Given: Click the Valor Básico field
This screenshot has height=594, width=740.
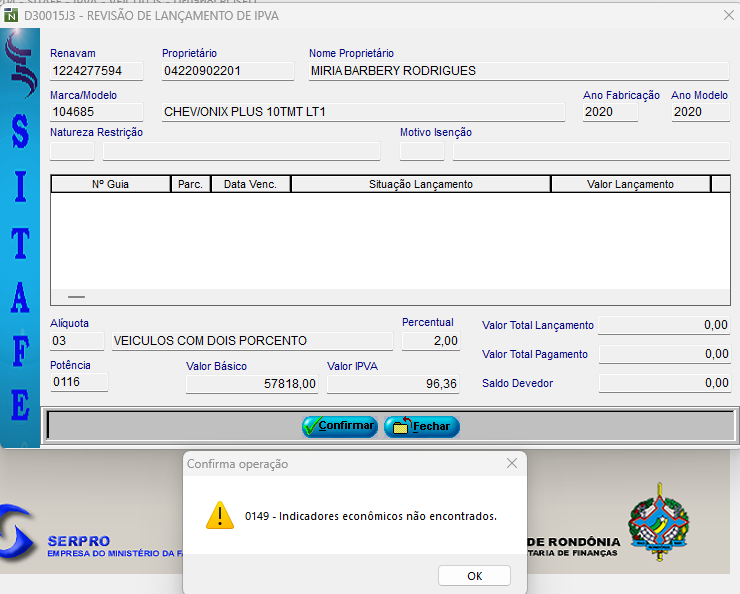Looking at the screenshot, I should 253,384.
